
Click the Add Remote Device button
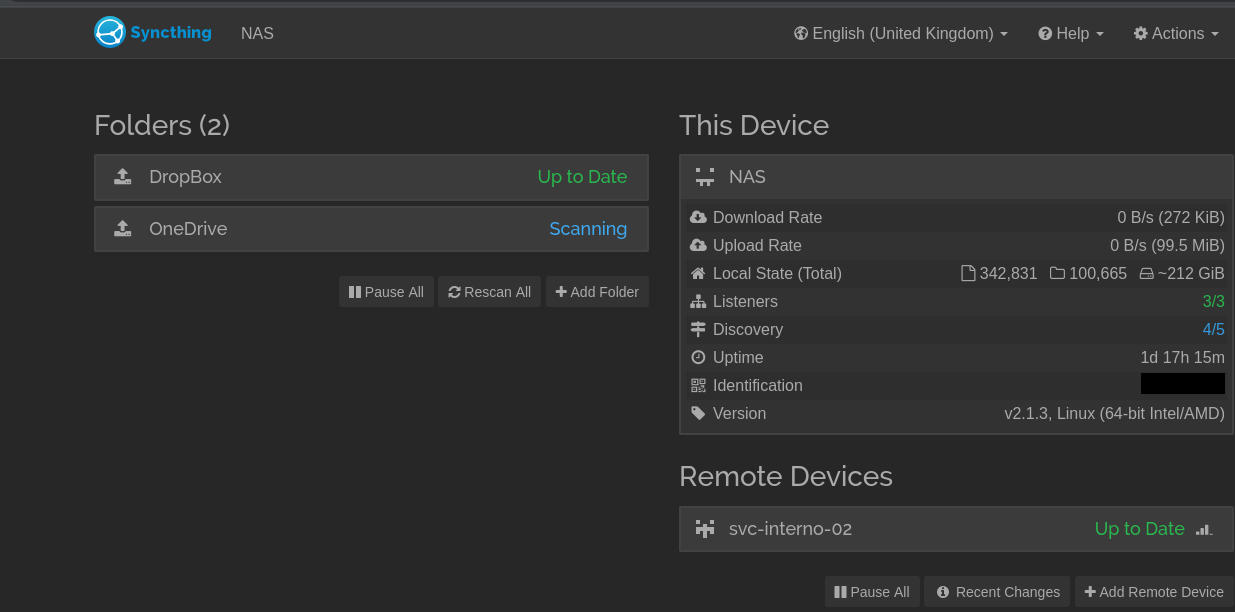coord(1154,592)
